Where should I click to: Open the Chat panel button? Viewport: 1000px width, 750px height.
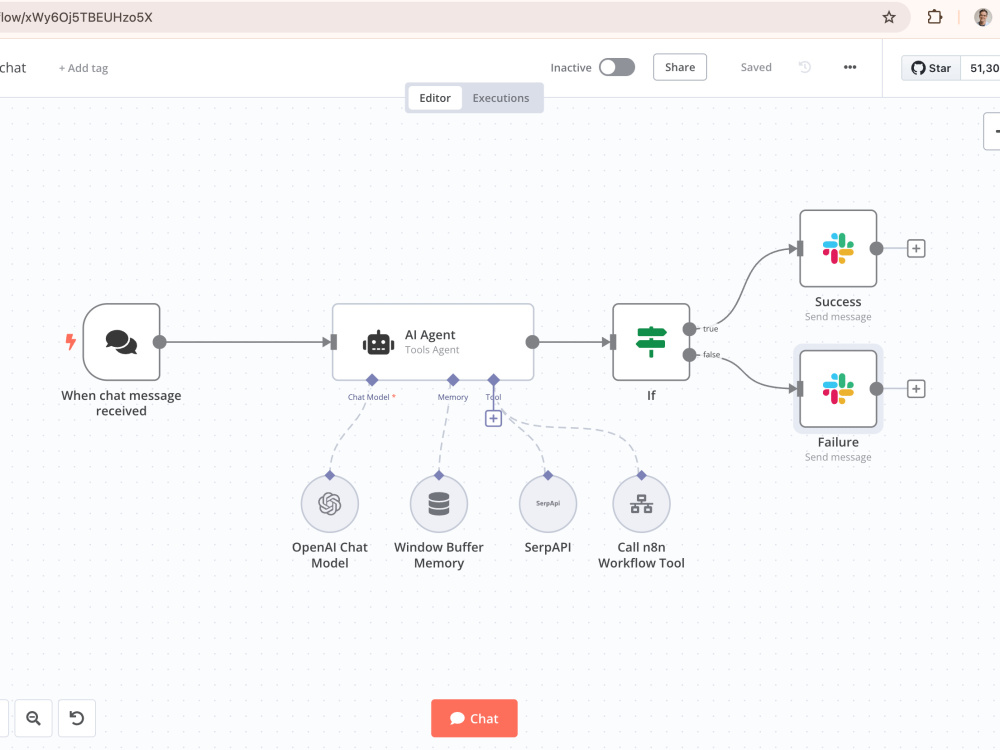tap(474, 718)
